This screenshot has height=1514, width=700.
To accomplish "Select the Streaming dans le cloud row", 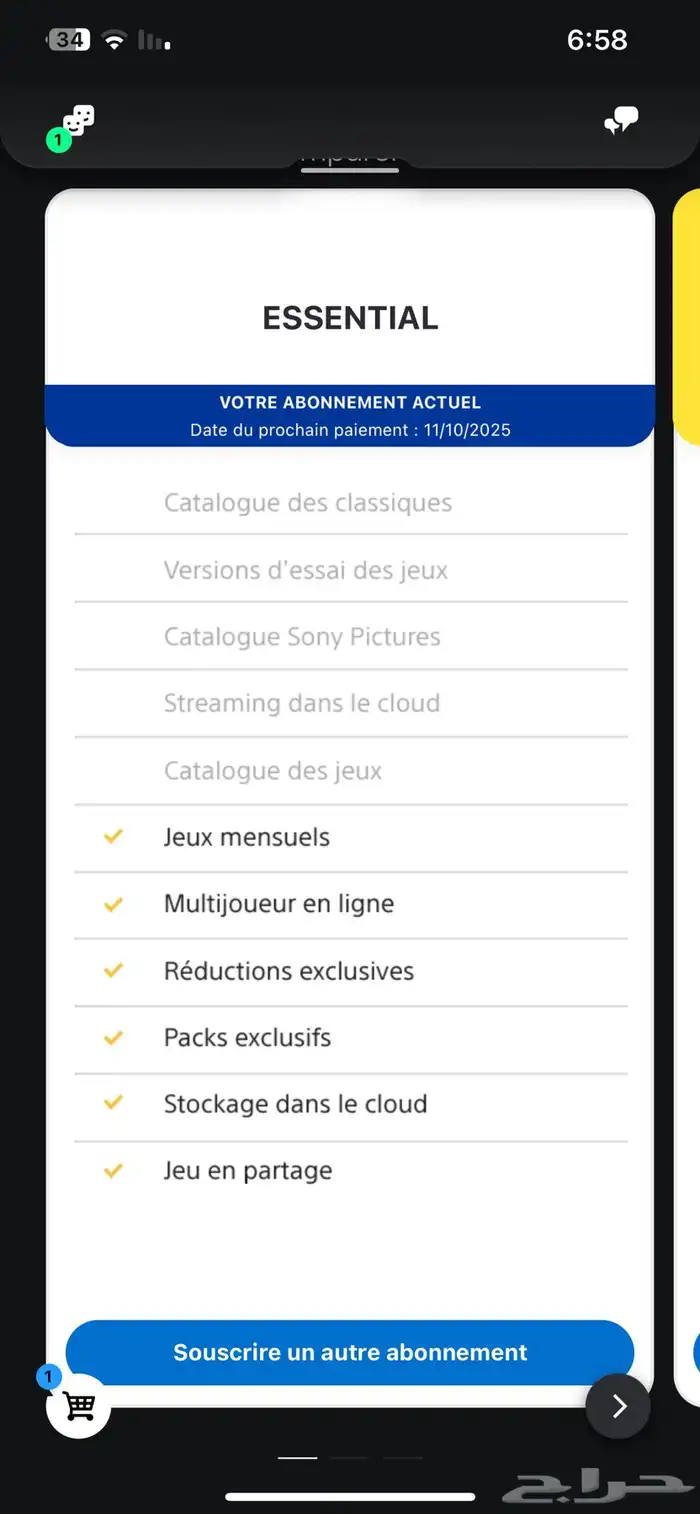I will click(351, 703).
